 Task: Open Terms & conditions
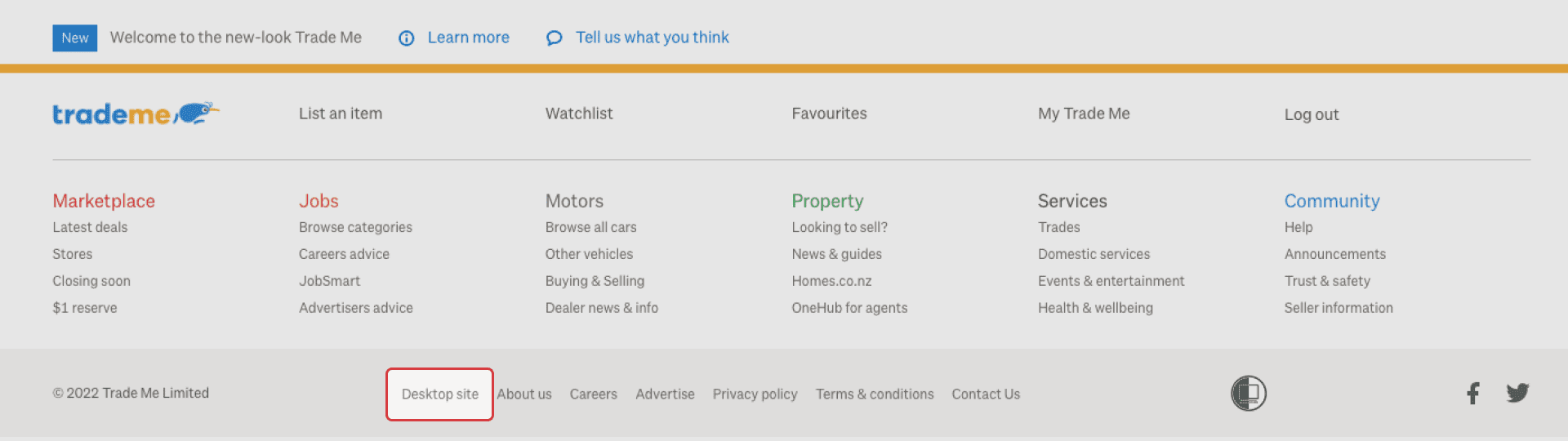click(x=875, y=394)
